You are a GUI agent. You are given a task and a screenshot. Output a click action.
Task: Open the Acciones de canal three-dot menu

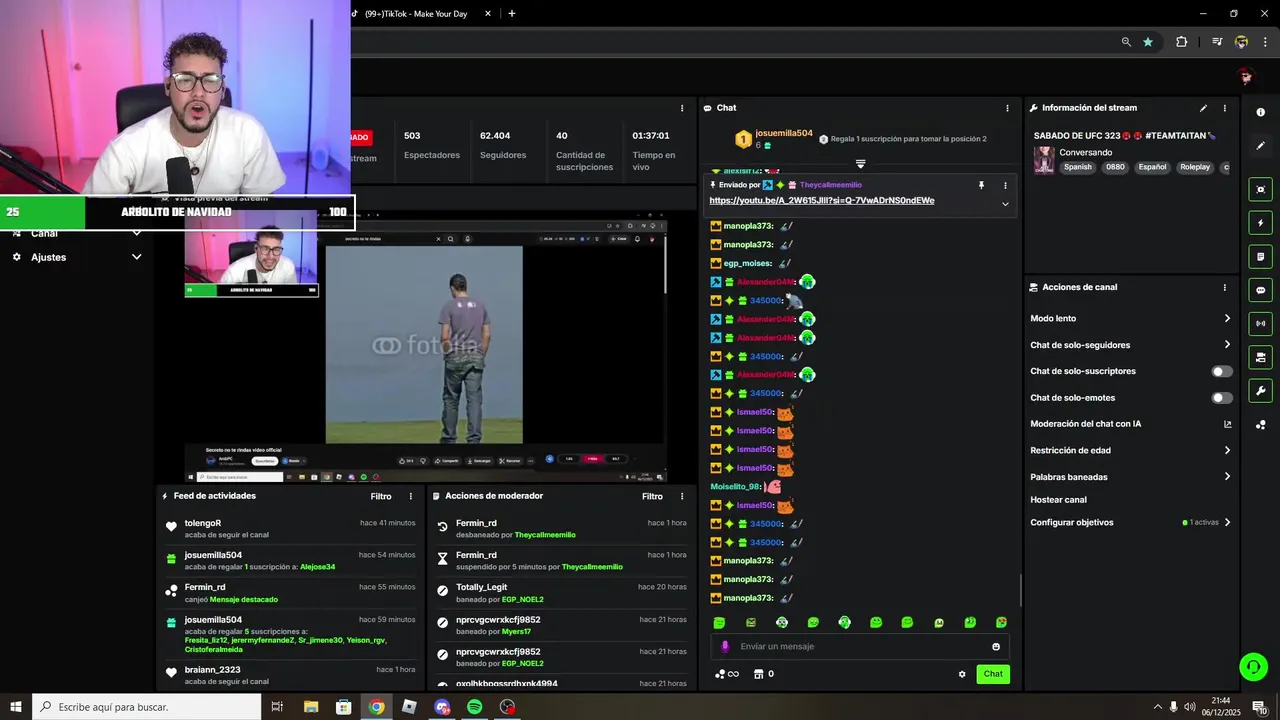click(1224, 288)
